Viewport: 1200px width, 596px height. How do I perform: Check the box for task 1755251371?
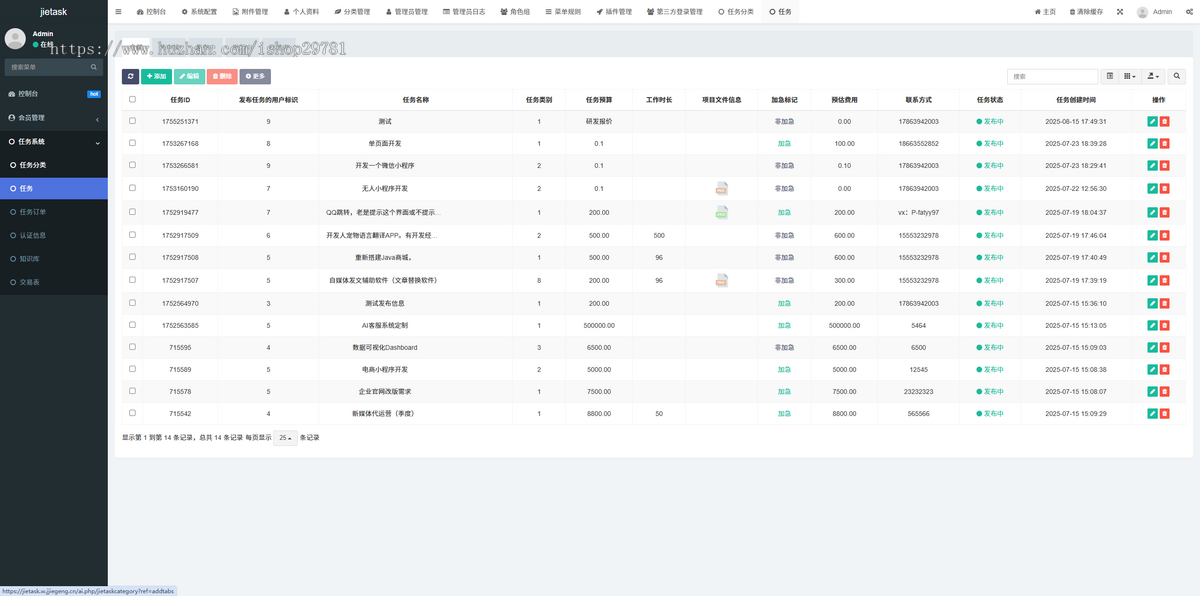[132, 121]
